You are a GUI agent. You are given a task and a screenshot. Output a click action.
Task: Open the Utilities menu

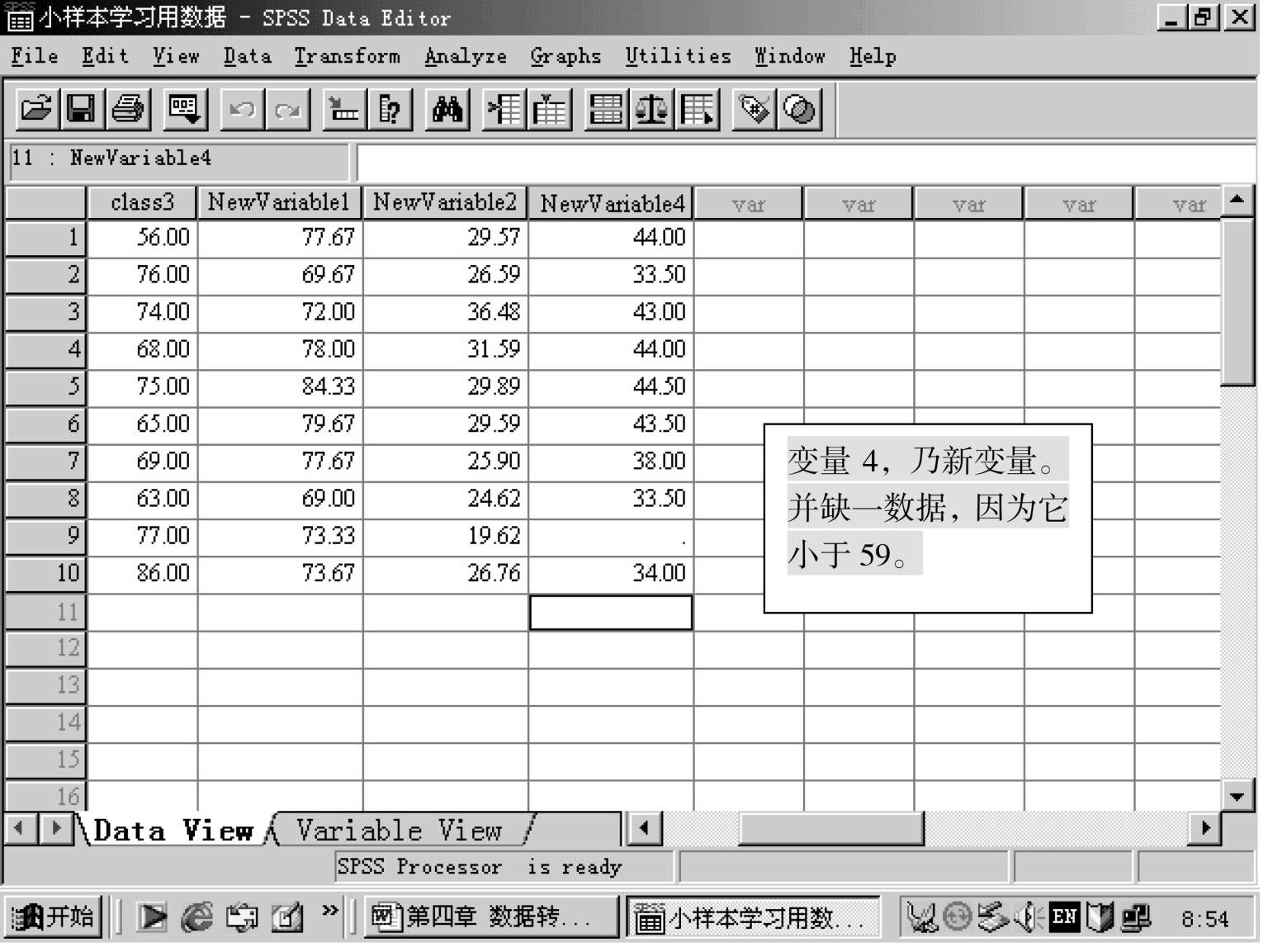pyautogui.click(x=678, y=56)
